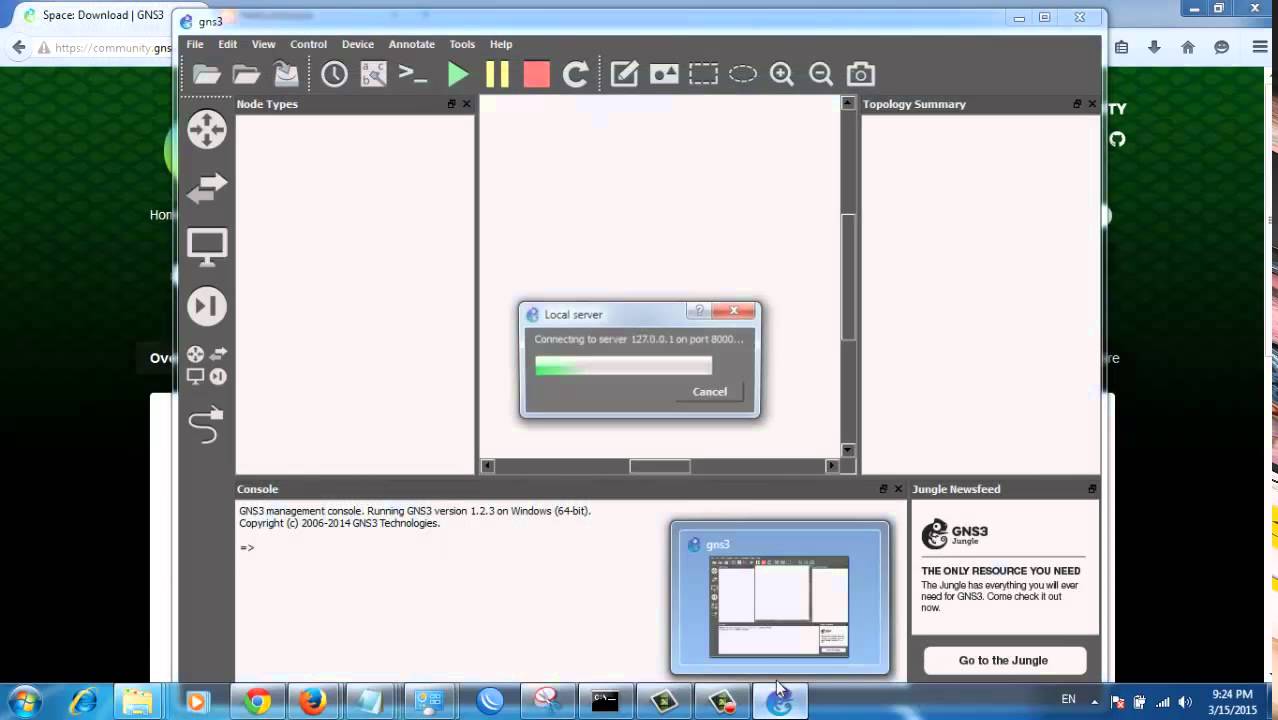Open the File menu
1278x720 pixels.
click(195, 44)
